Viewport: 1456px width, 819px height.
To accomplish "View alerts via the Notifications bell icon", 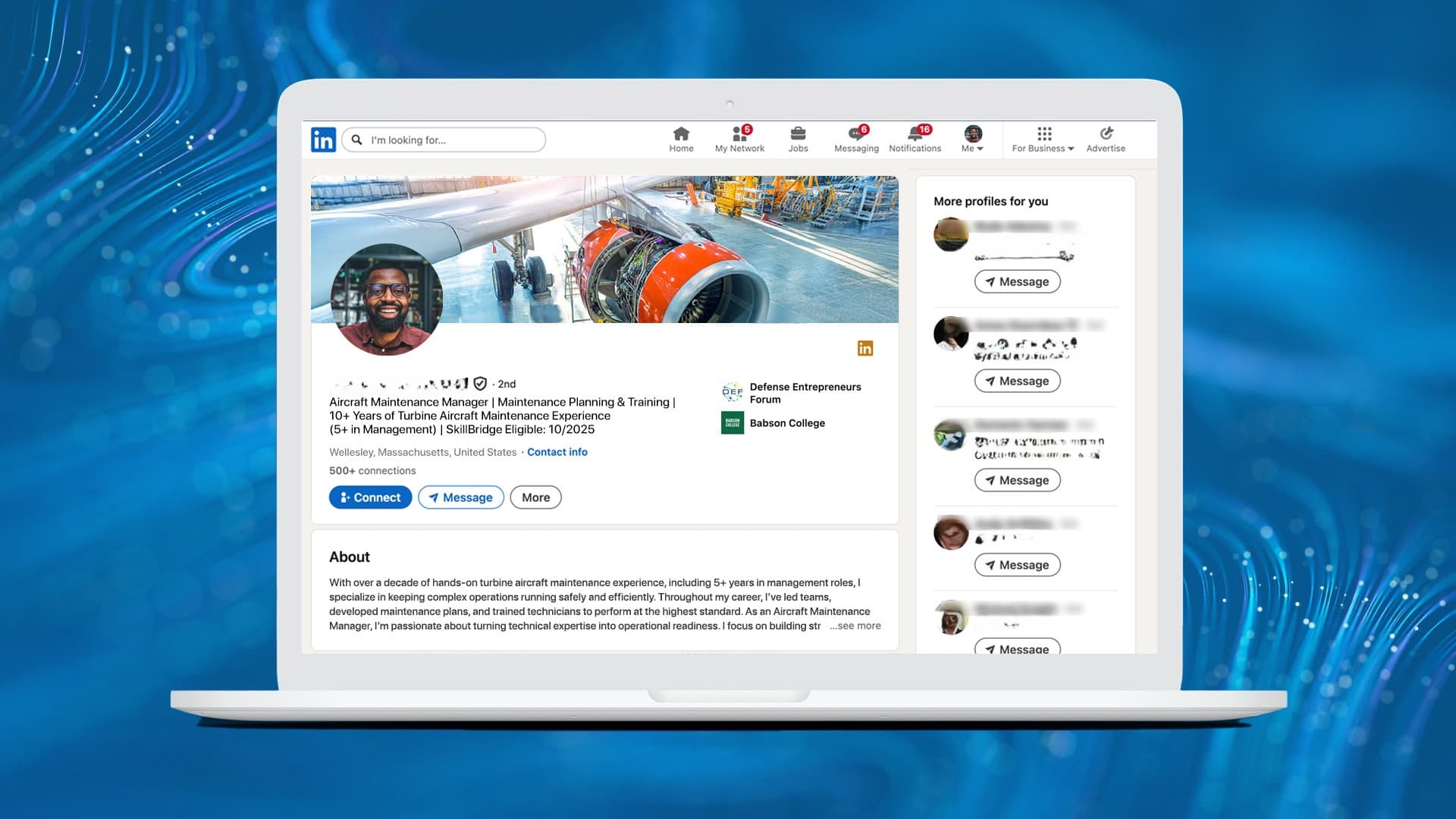I will (915, 135).
